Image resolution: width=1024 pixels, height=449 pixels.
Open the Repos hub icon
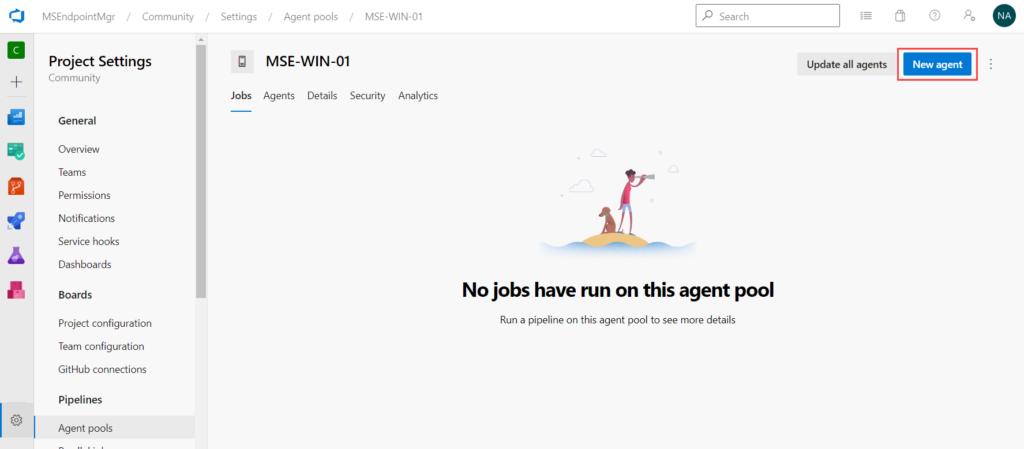click(x=16, y=187)
